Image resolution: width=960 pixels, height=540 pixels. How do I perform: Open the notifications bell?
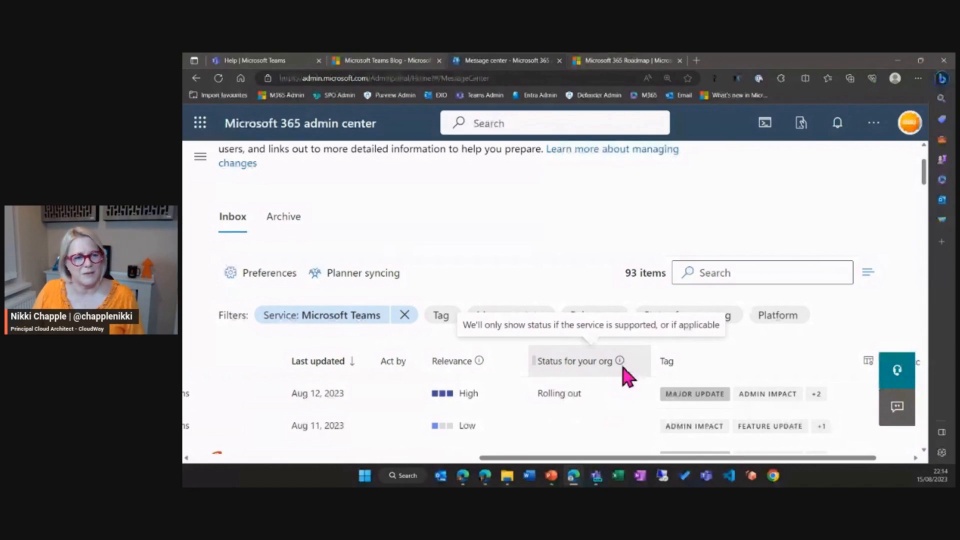pos(837,122)
